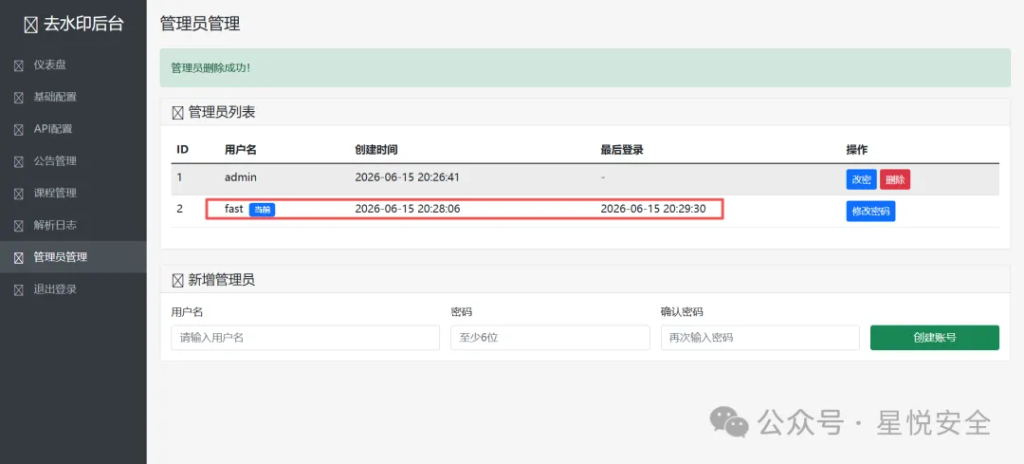Open 公告管理 in the sidebar

click(73, 161)
